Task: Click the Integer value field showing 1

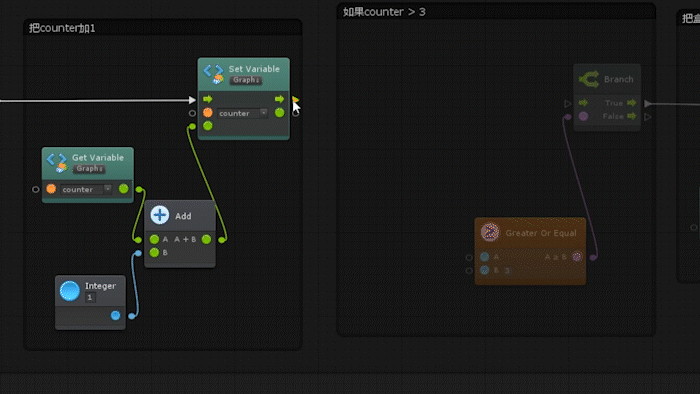Action: point(90,297)
